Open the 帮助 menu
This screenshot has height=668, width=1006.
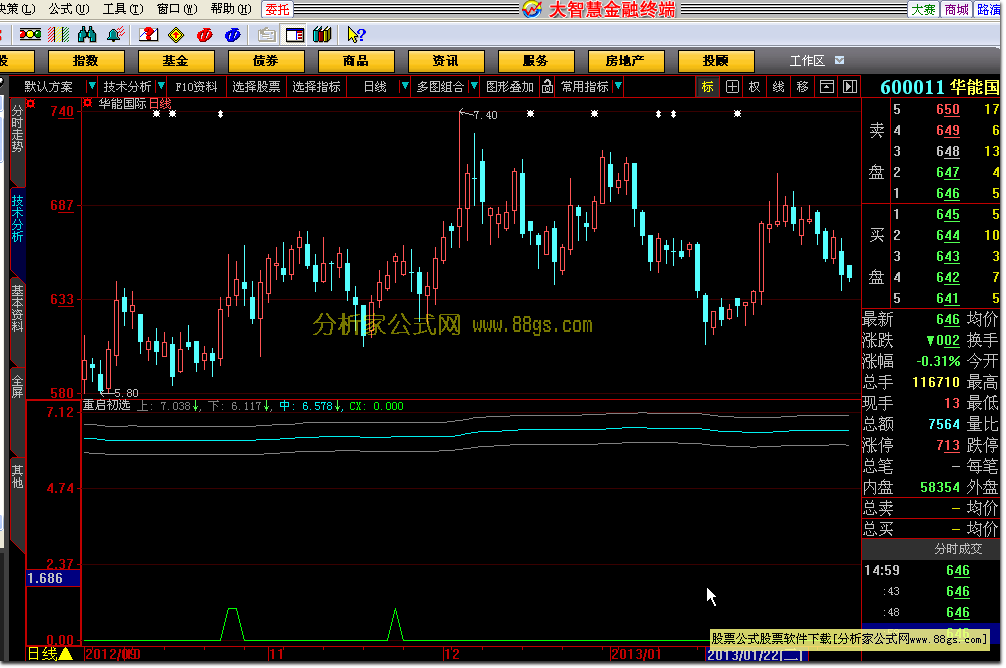[x=230, y=9]
